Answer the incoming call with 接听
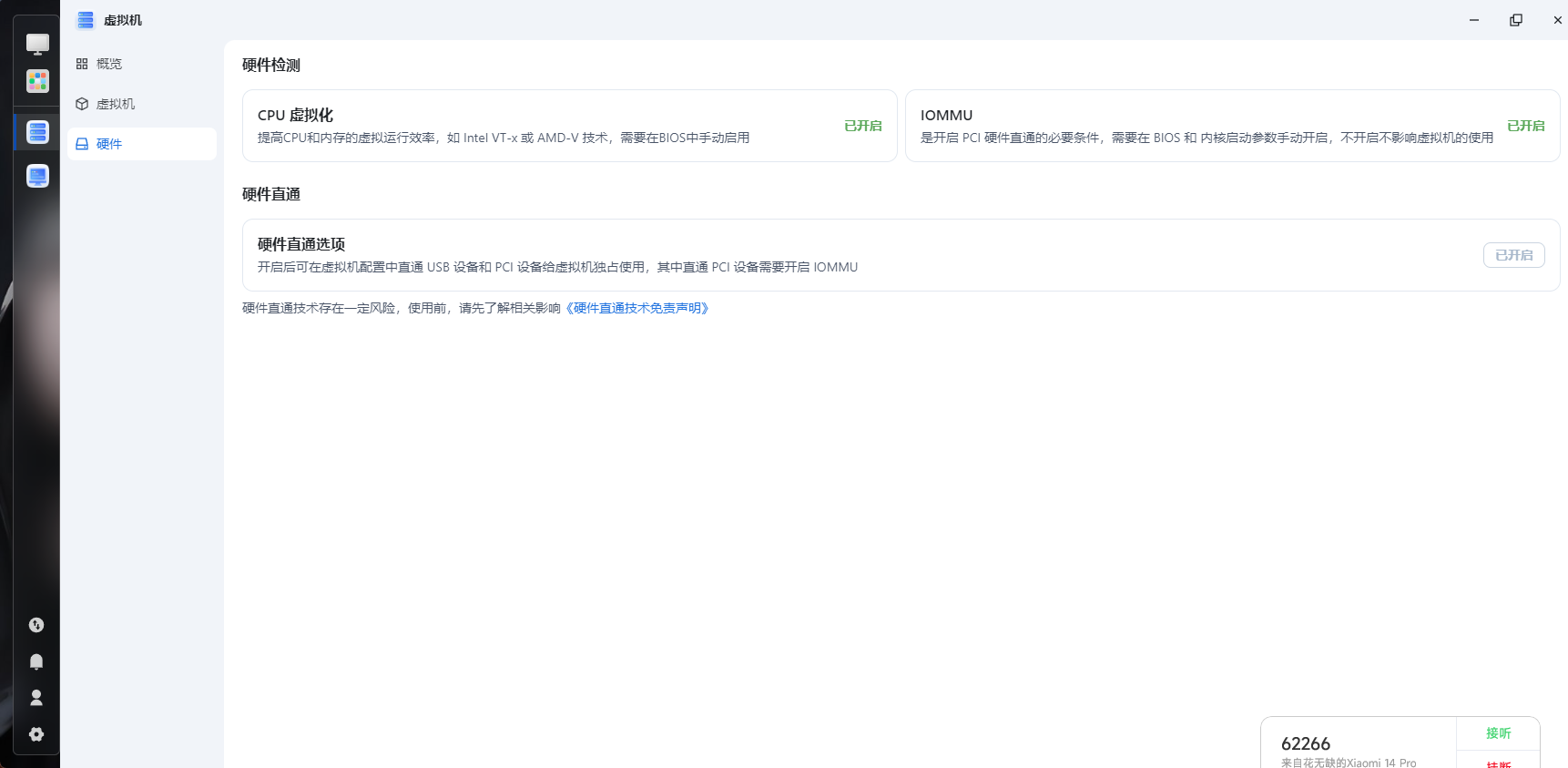The image size is (1568, 768). tap(1498, 733)
